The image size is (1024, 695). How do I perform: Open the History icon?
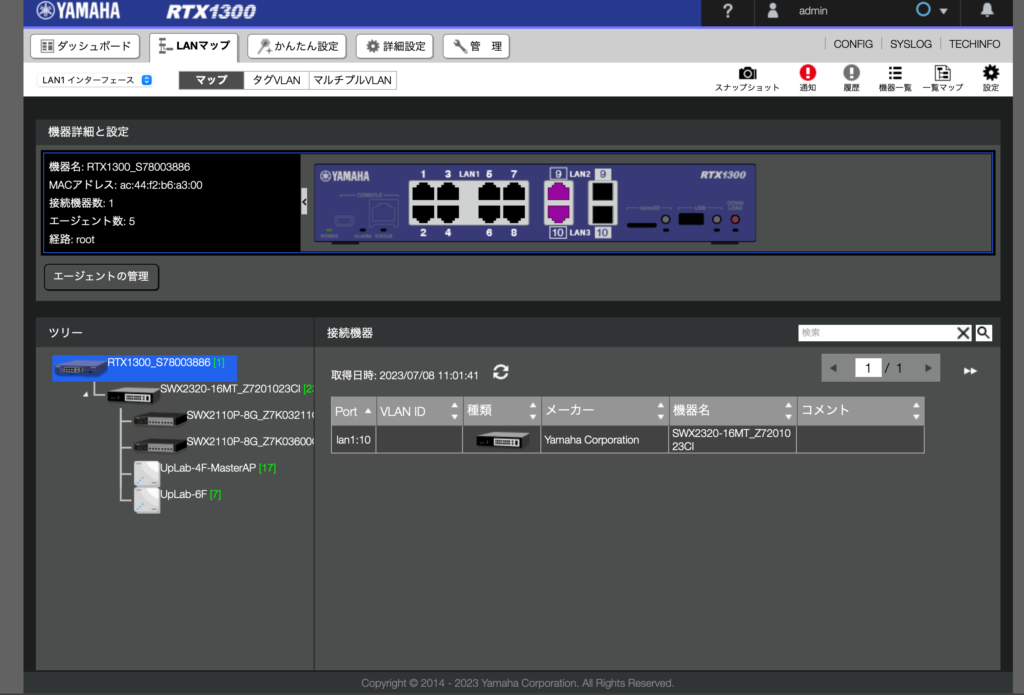pos(851,74)
